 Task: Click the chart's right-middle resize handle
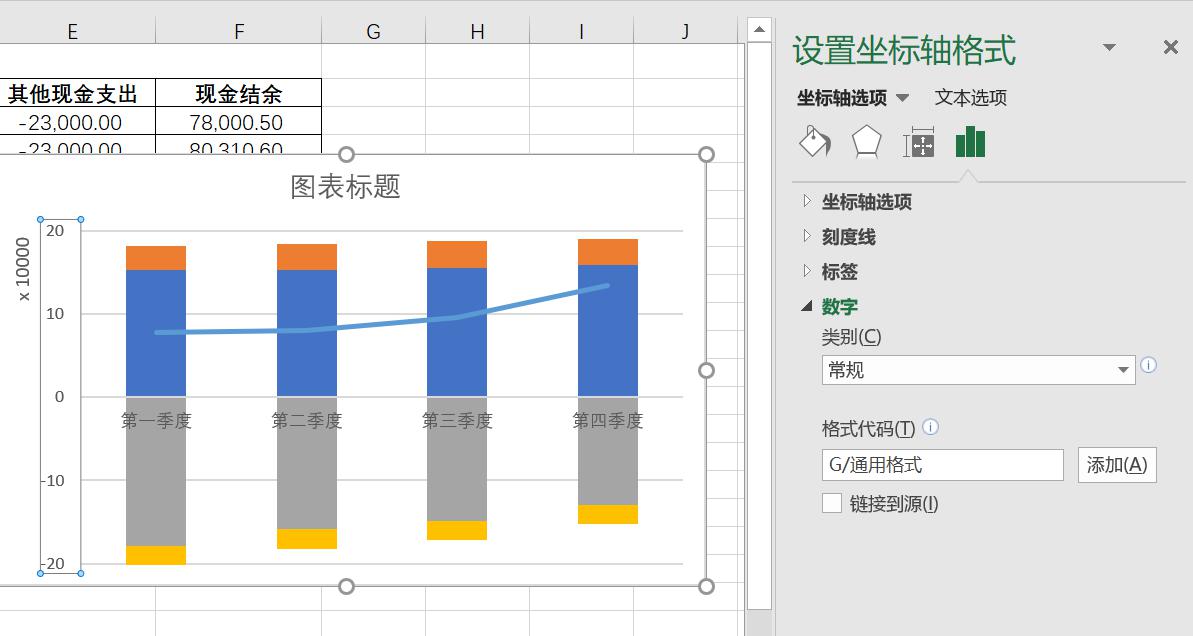706,370
